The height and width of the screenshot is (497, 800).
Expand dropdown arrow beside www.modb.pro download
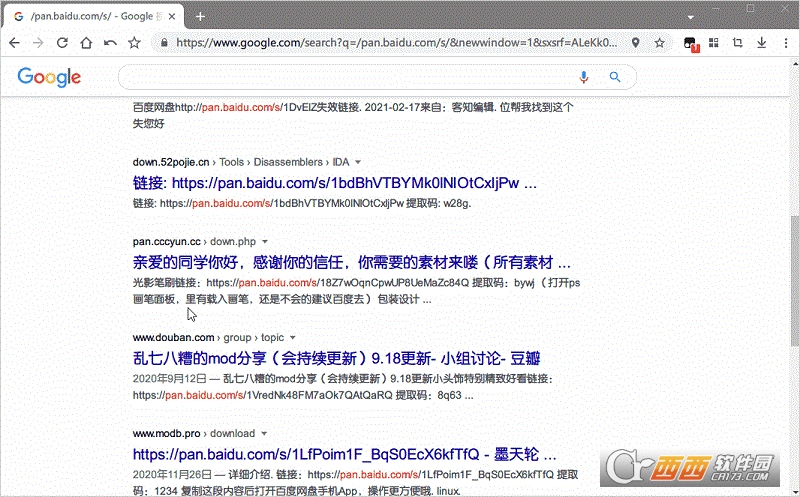[264, 434]
